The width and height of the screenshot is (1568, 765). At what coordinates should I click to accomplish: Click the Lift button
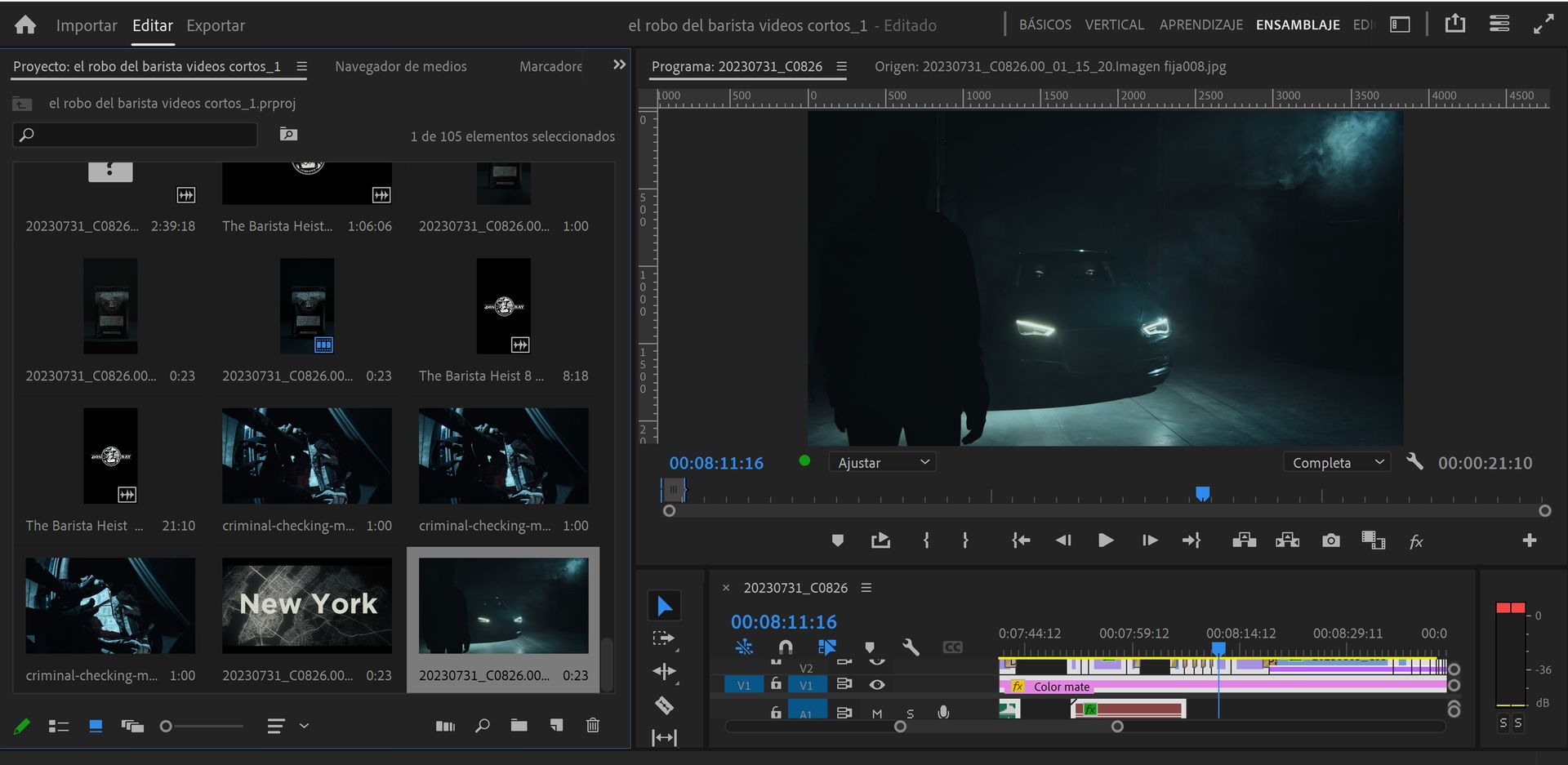(x=1244, y=540)
